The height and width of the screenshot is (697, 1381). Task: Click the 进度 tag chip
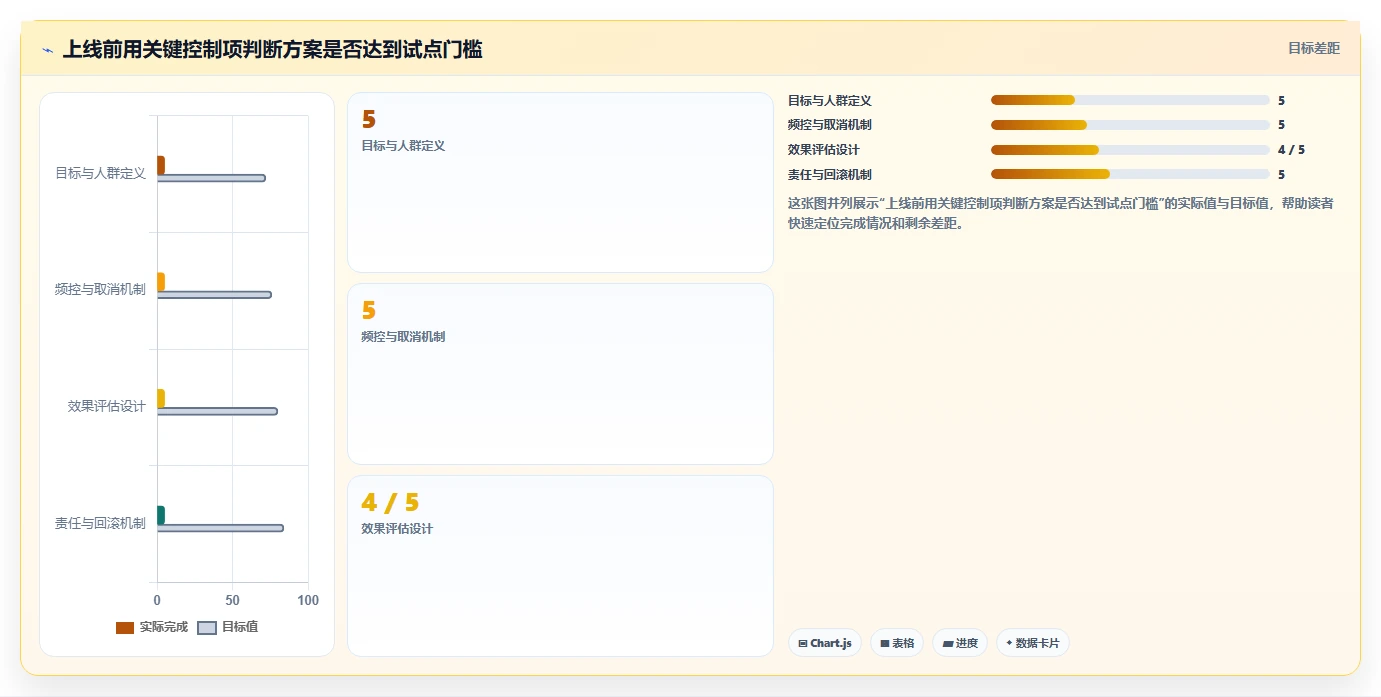pos(960,643)
